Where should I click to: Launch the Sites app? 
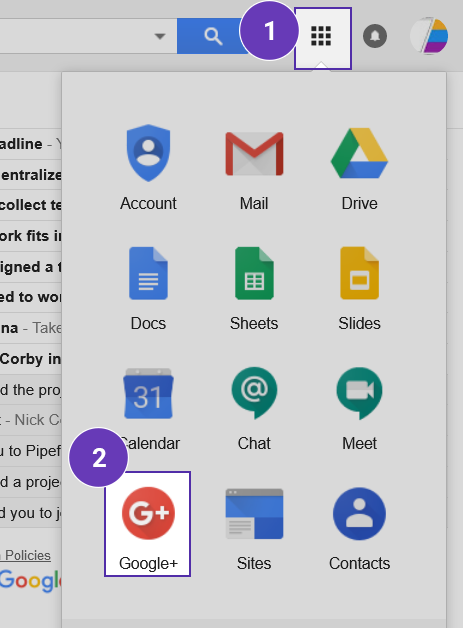[254, 529]
